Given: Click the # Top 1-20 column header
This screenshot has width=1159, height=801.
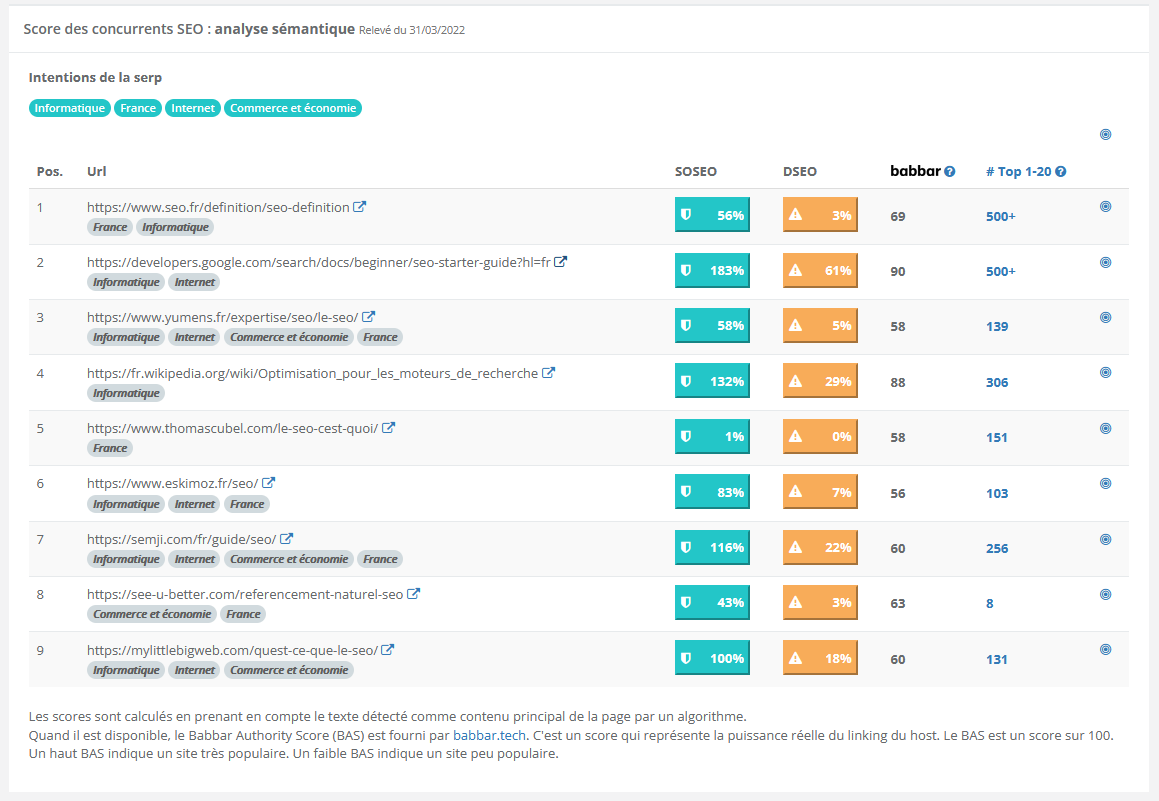Looking at the screenshot, I should coord(1019,172).
